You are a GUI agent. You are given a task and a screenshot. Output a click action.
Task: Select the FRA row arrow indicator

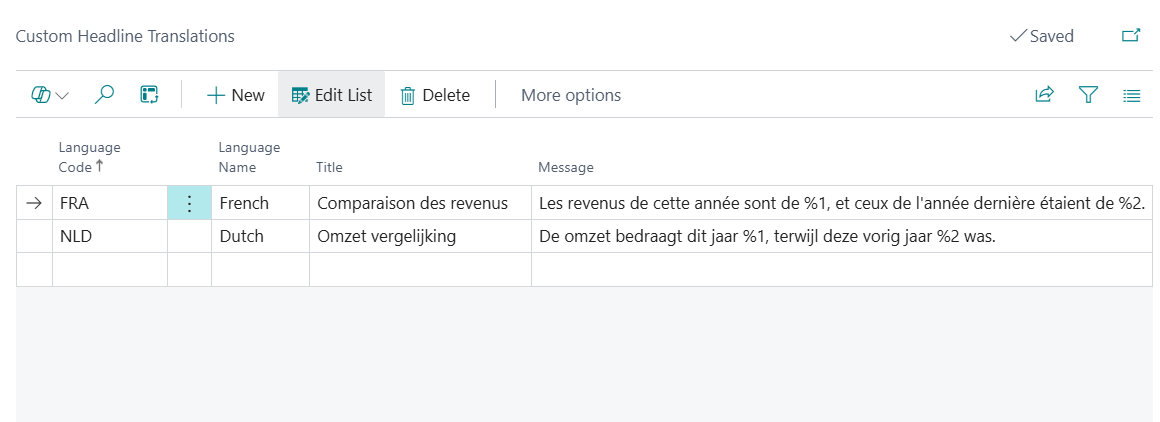tap(34, 203)
